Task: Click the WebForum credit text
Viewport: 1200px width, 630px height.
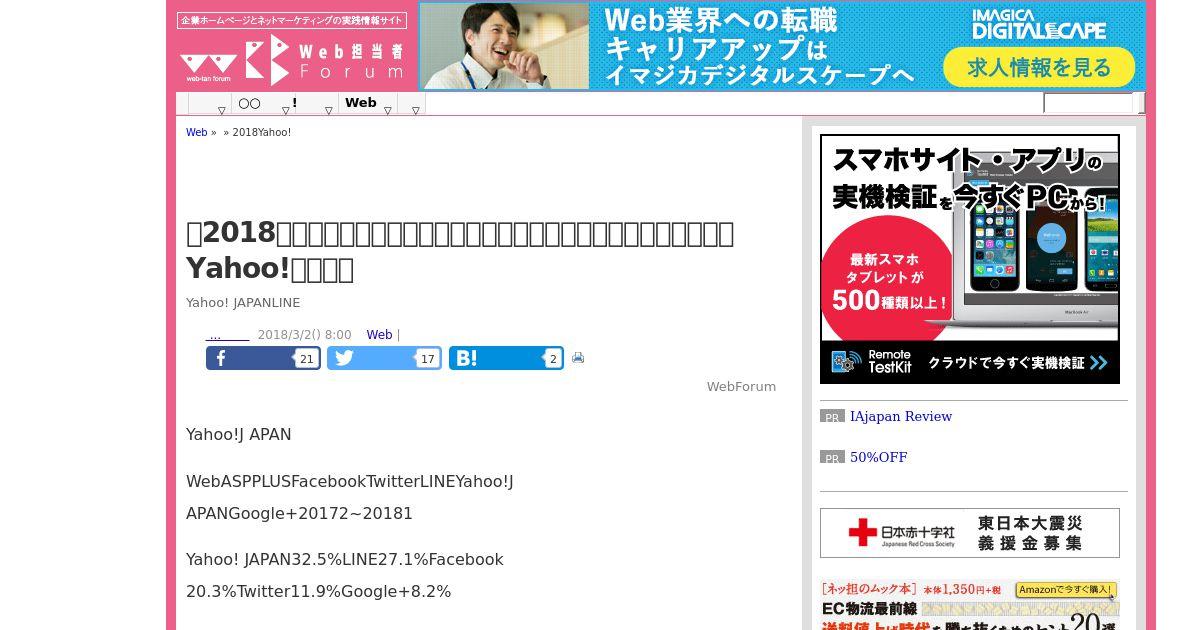Action: click(x=741, y=386)
